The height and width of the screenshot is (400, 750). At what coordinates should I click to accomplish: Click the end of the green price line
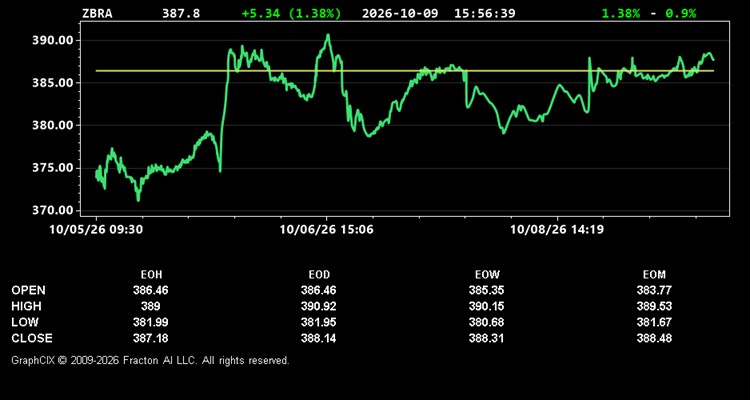tap(713, 60)
